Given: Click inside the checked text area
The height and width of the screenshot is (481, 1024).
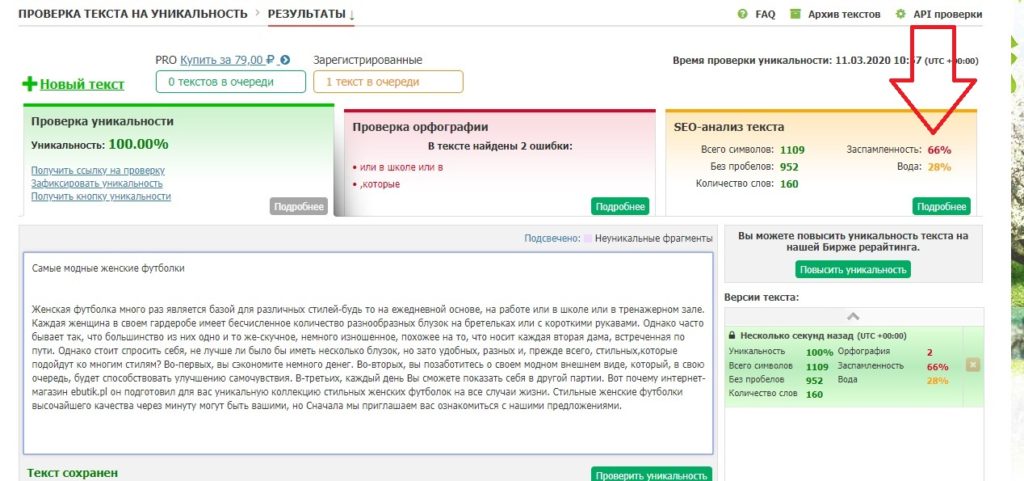Looking at the screenshot, I should (x=368, y=353).
